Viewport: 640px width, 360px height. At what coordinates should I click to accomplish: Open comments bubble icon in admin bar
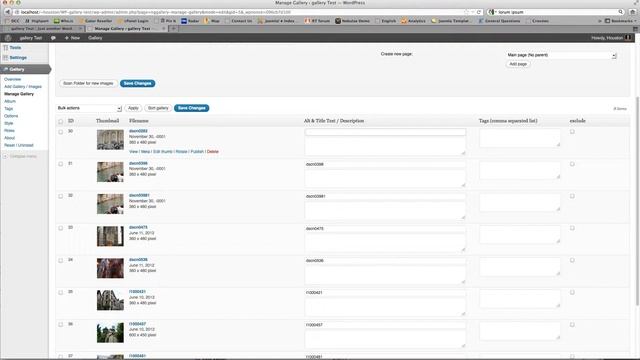[x=53, y=38]
